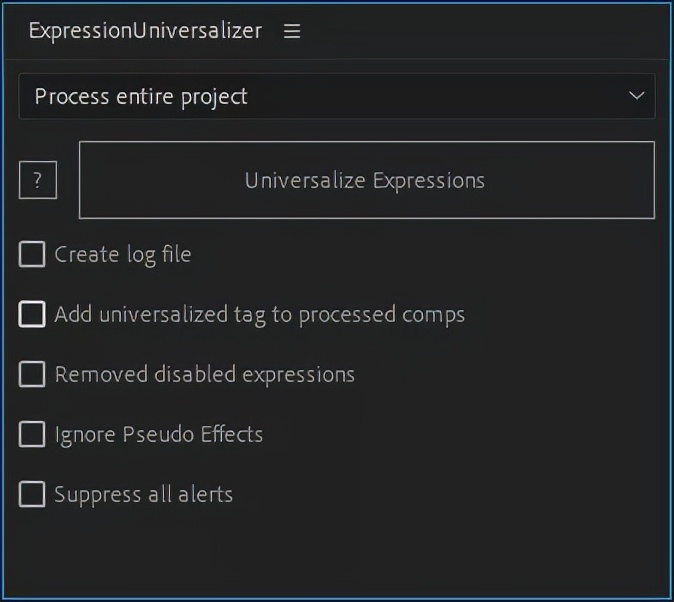Tick the Add universalized tag checkbox

(32, 314)
